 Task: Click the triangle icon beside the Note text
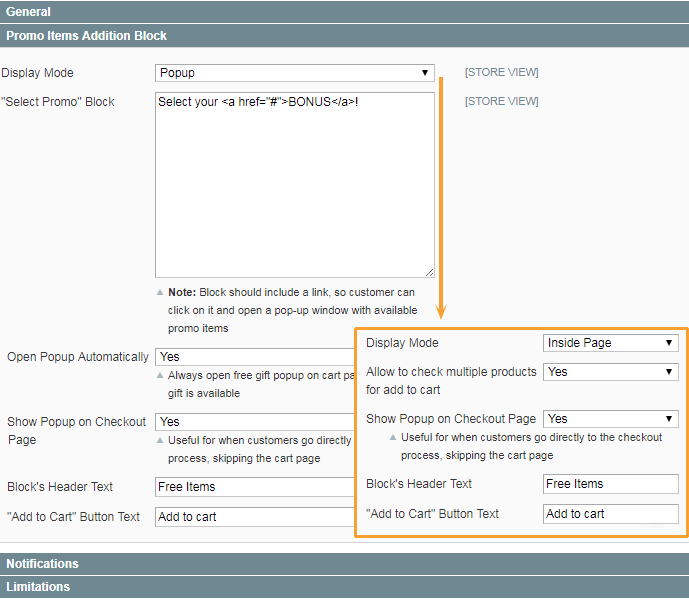point(160,293)
